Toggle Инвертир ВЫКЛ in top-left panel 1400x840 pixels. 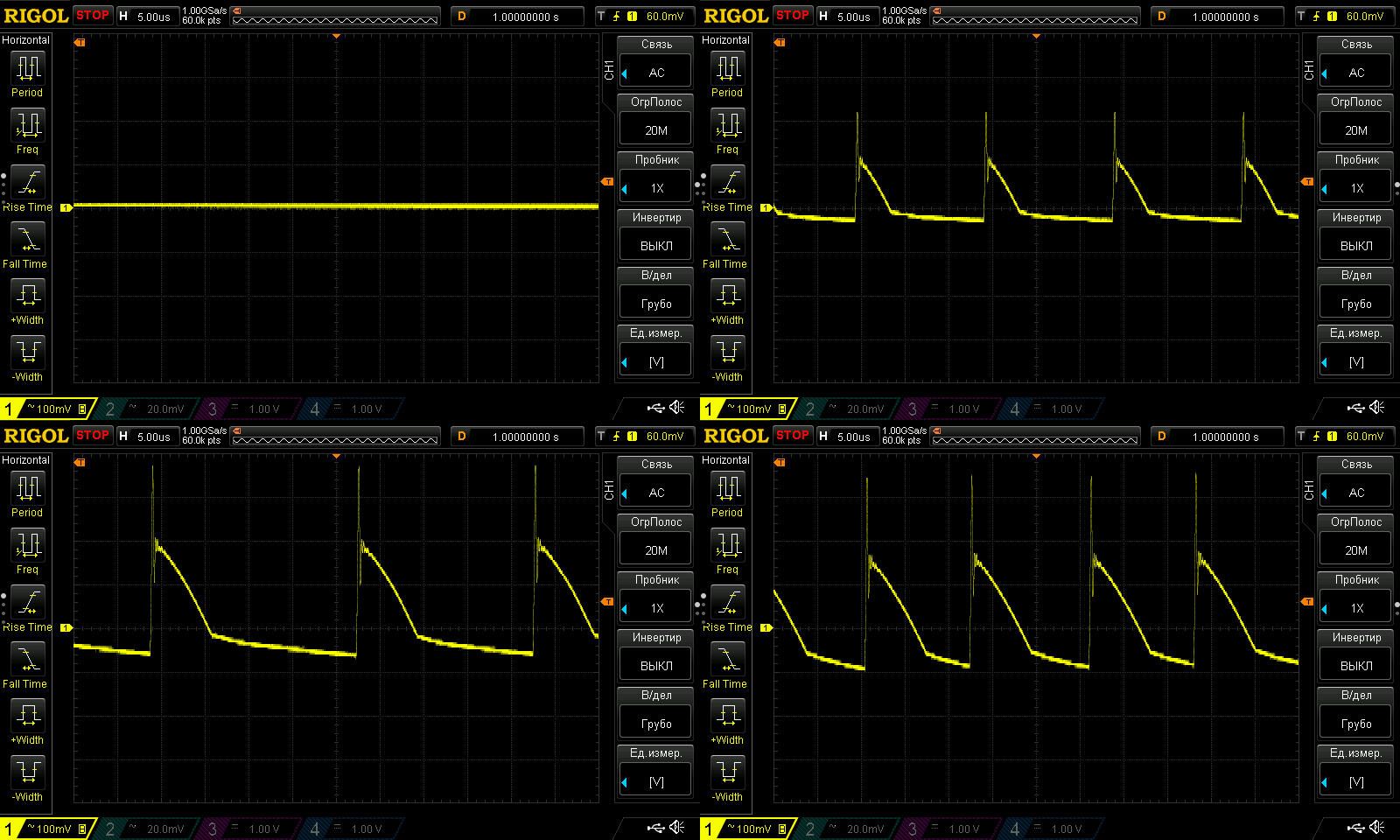coord(656,246)
